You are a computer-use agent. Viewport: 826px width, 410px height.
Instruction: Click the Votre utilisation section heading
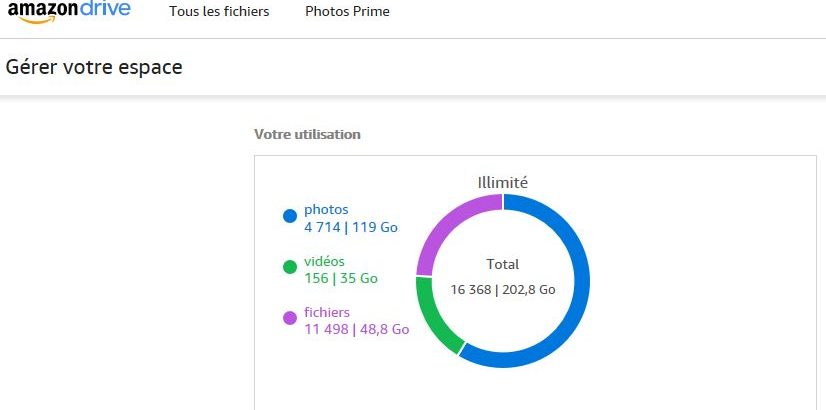(x=307, y=134)
